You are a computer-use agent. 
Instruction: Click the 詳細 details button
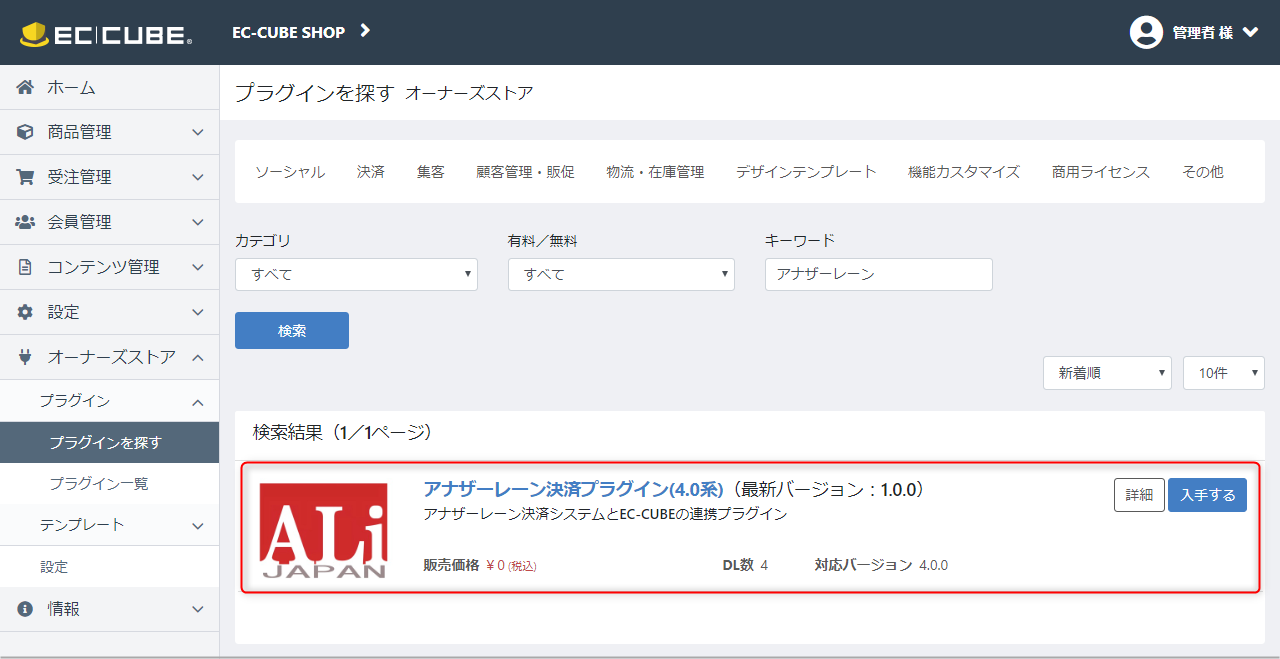tap(1139, 495)
